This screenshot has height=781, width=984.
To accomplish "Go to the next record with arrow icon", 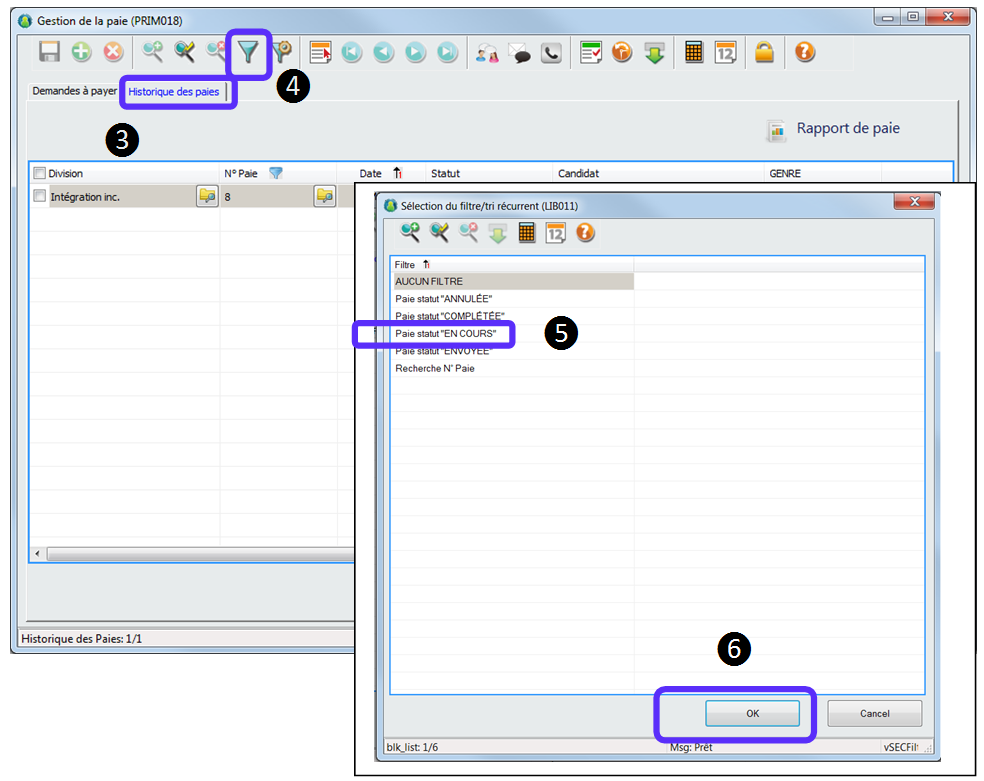I will [416, 53].
